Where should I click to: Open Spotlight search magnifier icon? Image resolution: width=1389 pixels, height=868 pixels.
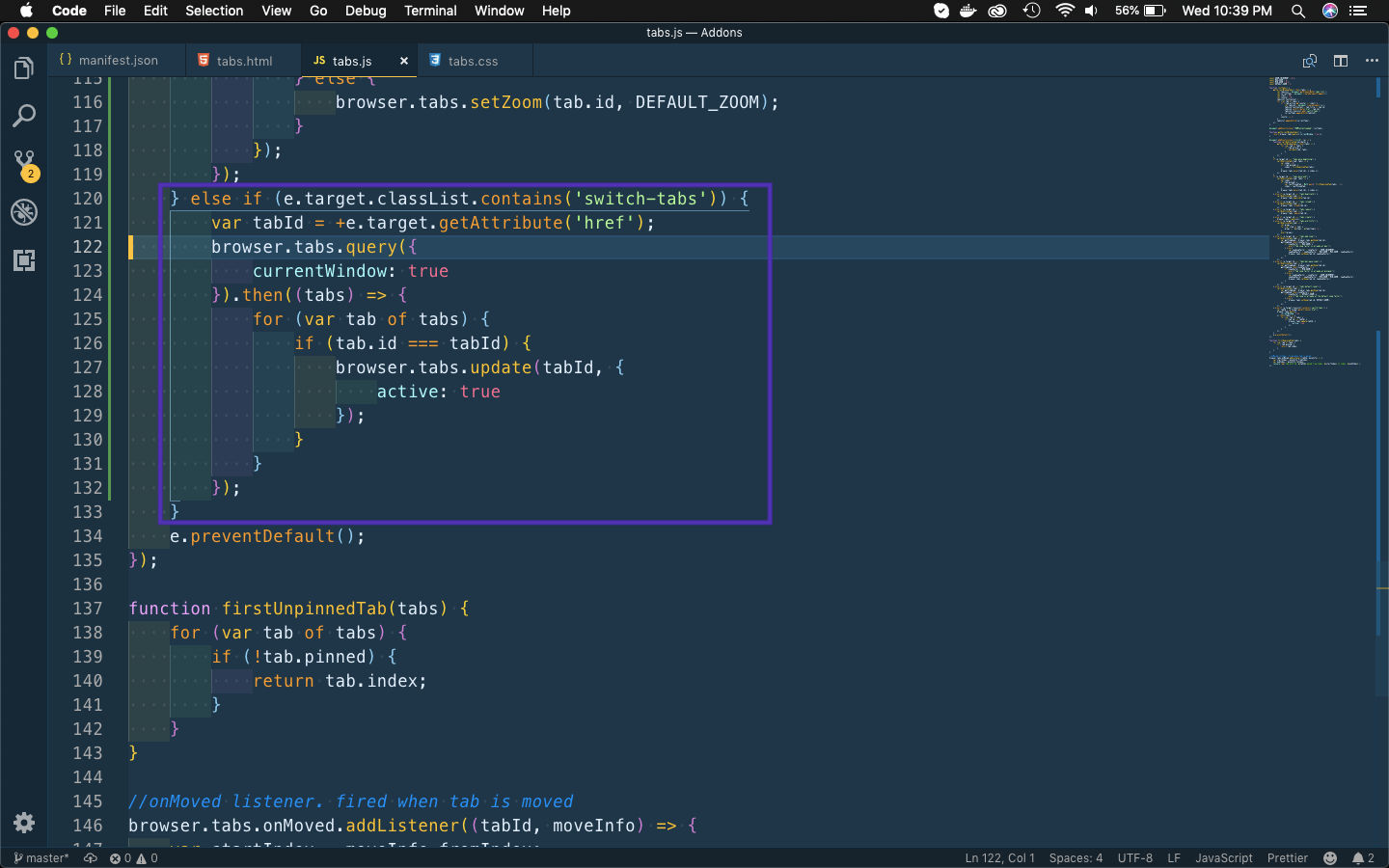click(1298, 11)
